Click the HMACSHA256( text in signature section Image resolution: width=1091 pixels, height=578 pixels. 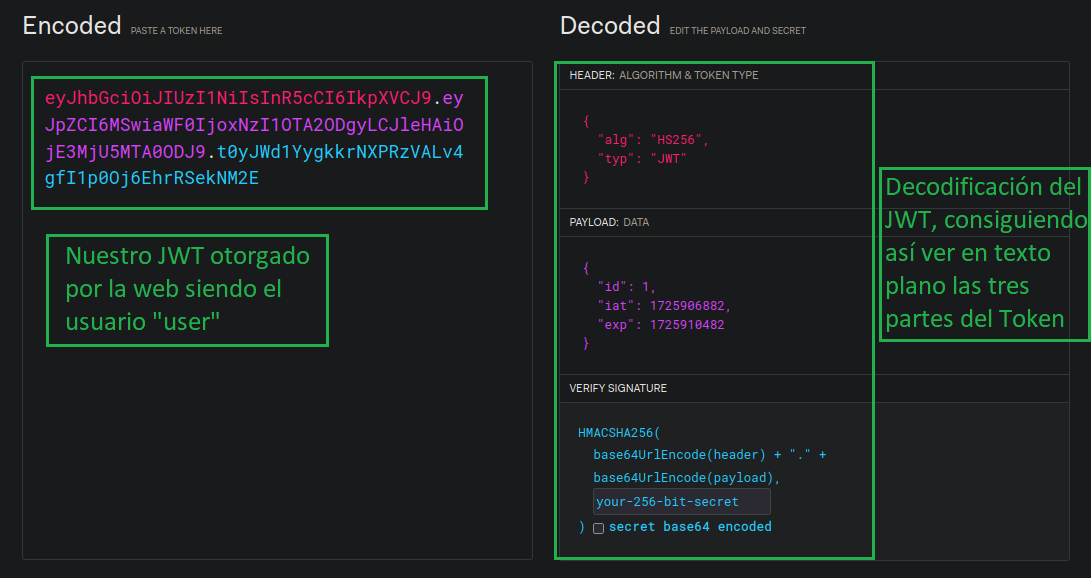pos(619,433)
